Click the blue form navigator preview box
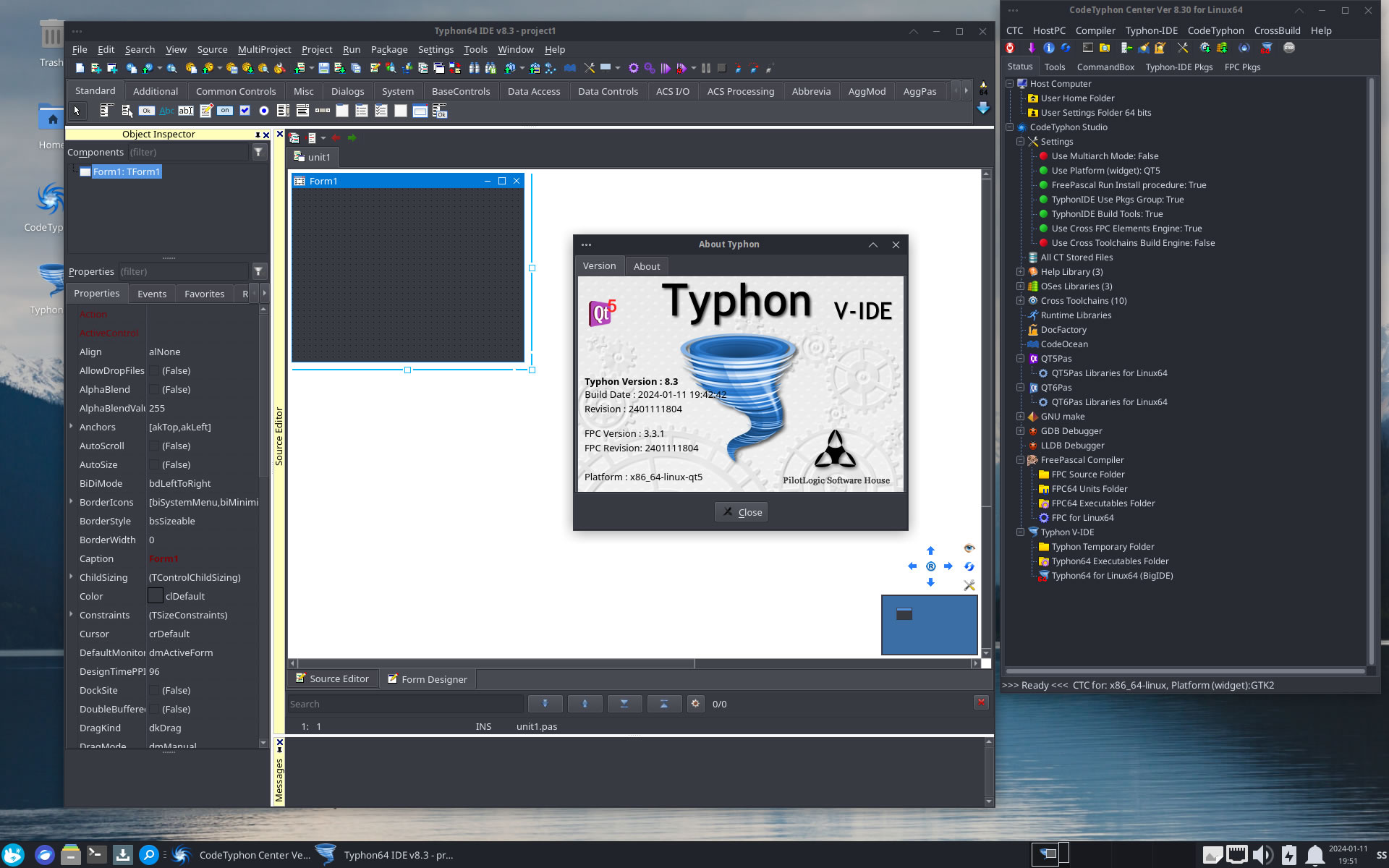1389x868 pixels. [930, 625]
